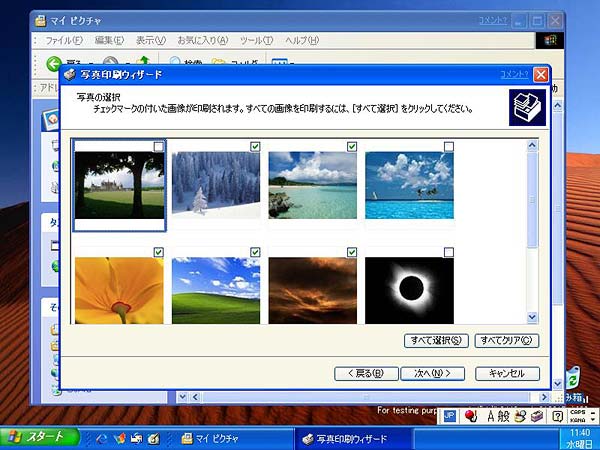
Task: Click the 次へ (Next) wizard button
Action: coord(432,373)
